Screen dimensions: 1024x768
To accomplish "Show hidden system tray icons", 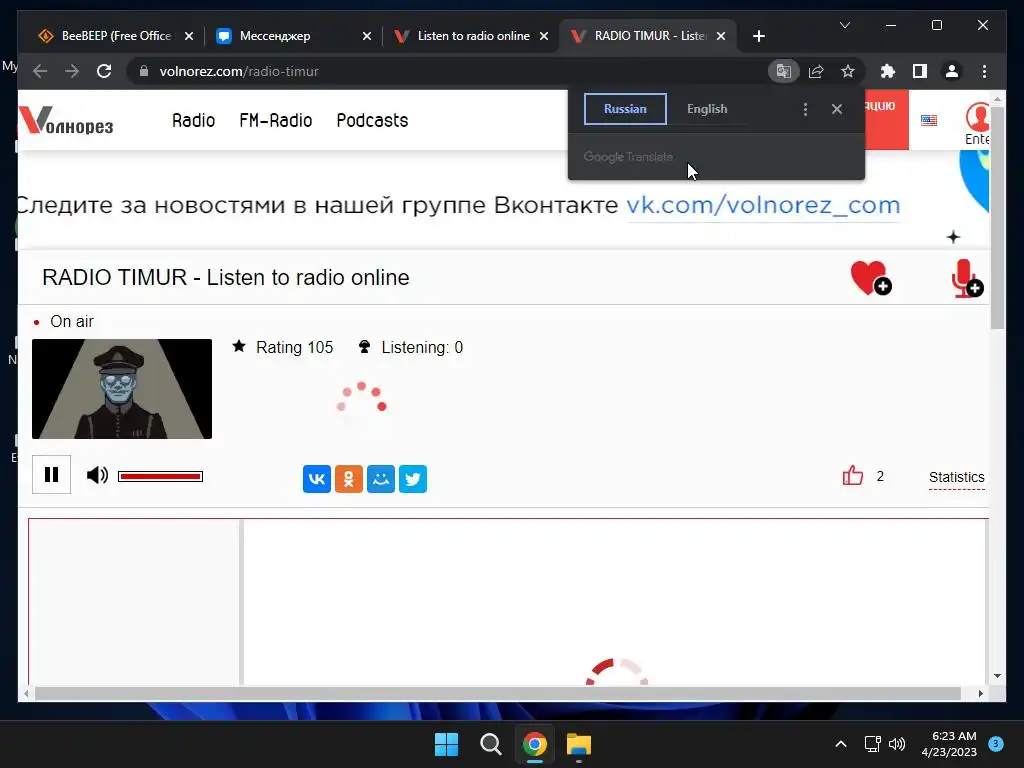I will pos(841,744).
